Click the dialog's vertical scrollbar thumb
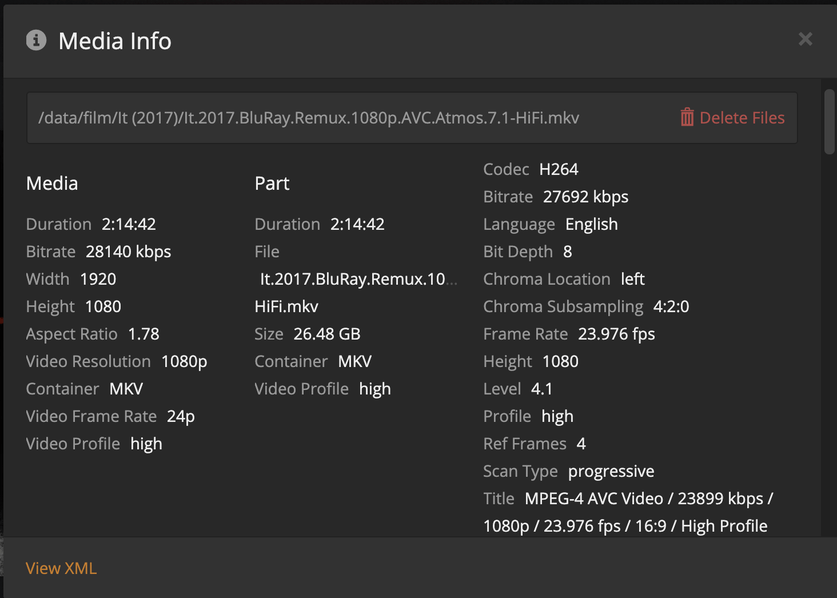 828,122
